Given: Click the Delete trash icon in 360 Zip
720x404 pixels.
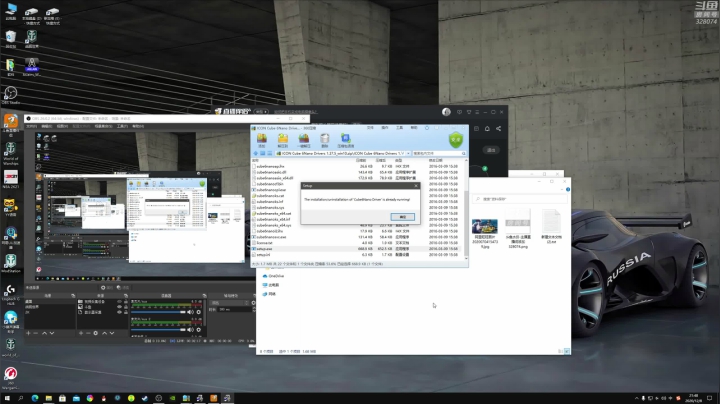Looking at the screenshot, I should point(325,140).
